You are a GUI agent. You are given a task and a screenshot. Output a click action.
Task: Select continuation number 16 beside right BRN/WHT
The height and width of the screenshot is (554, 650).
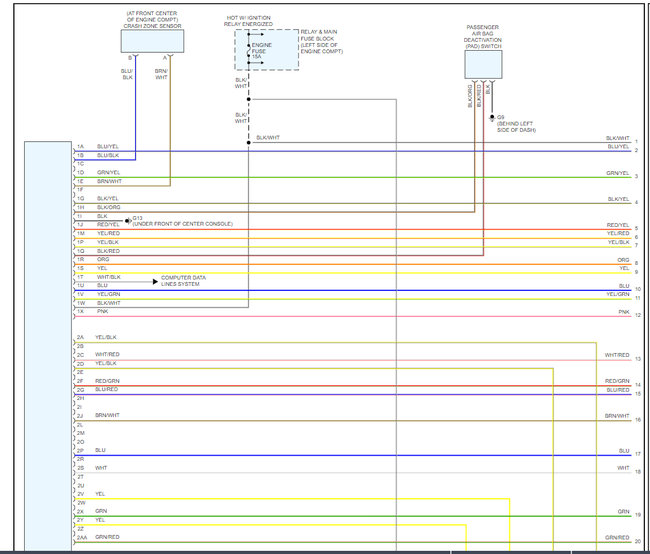[x=638, y=420]
